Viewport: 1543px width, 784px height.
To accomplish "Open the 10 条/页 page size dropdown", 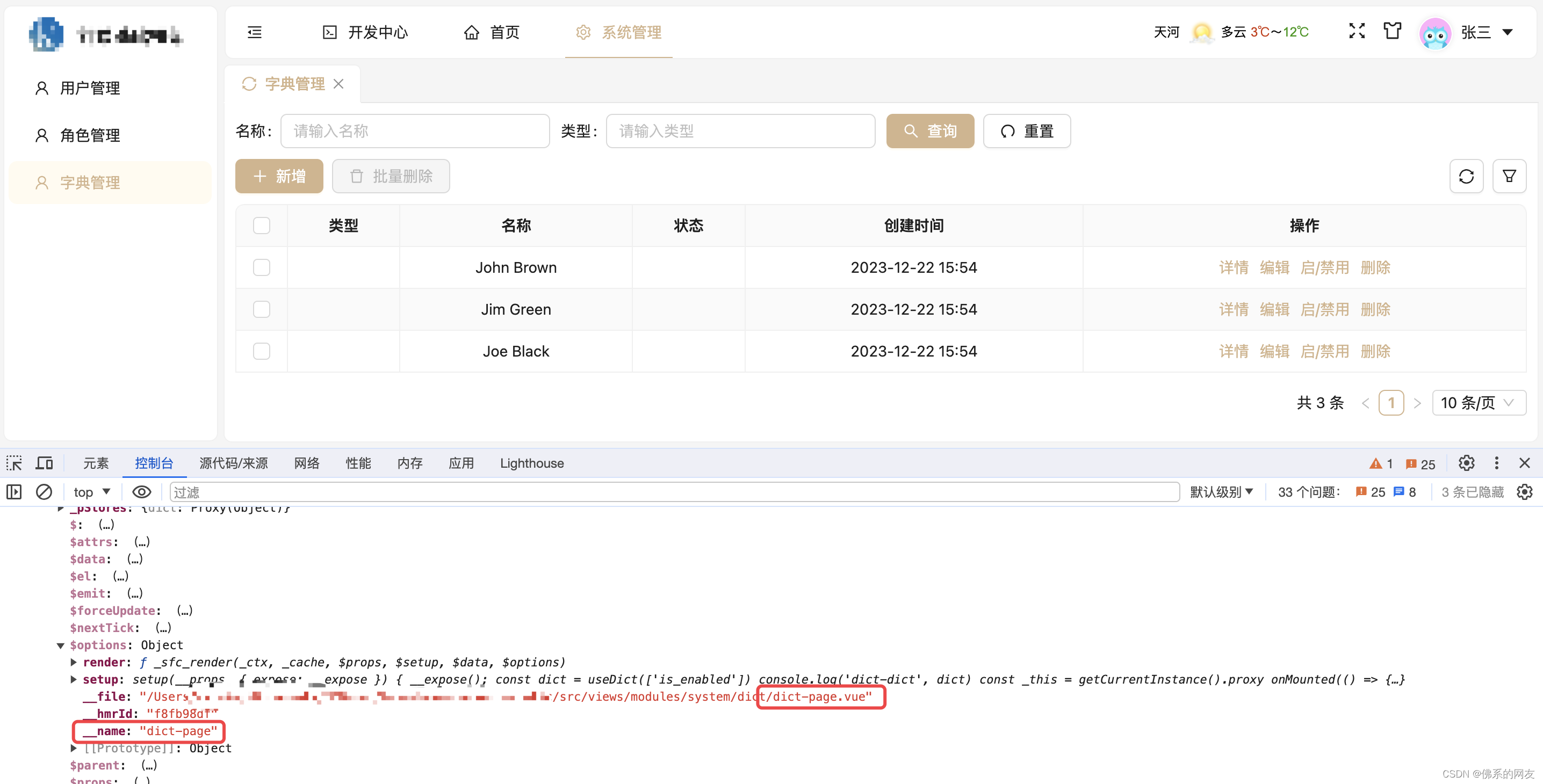I will [x=1477, y=403].
